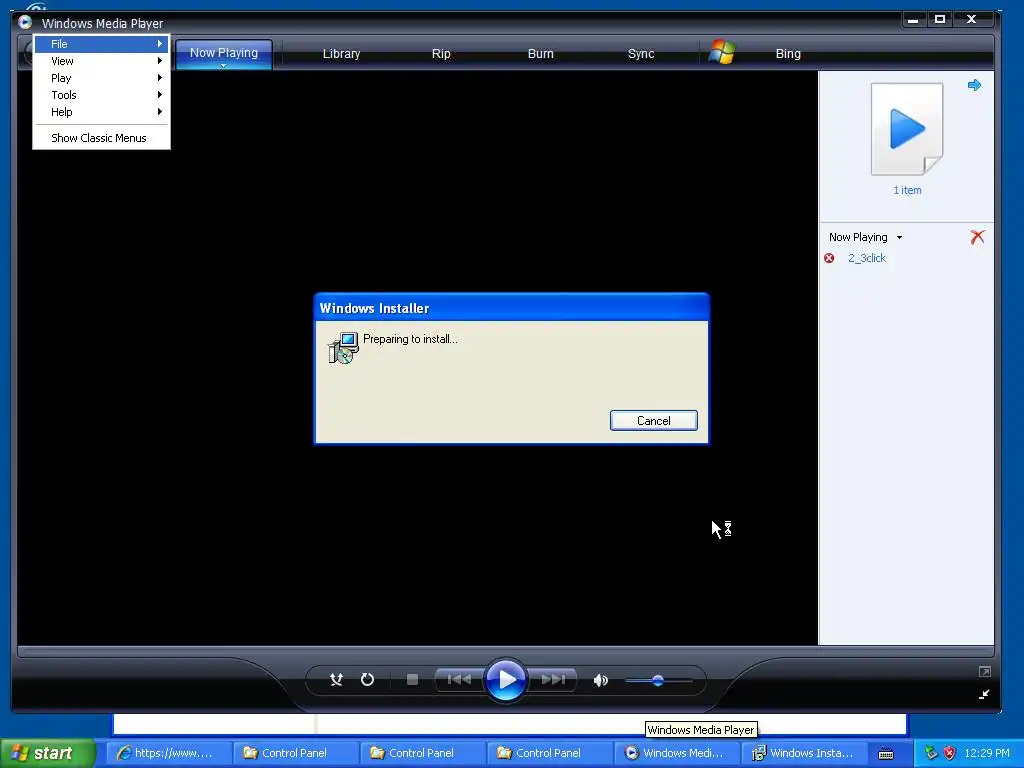Skip to next track
Viewport: 1024px width, 768px height.
[552, 680]
